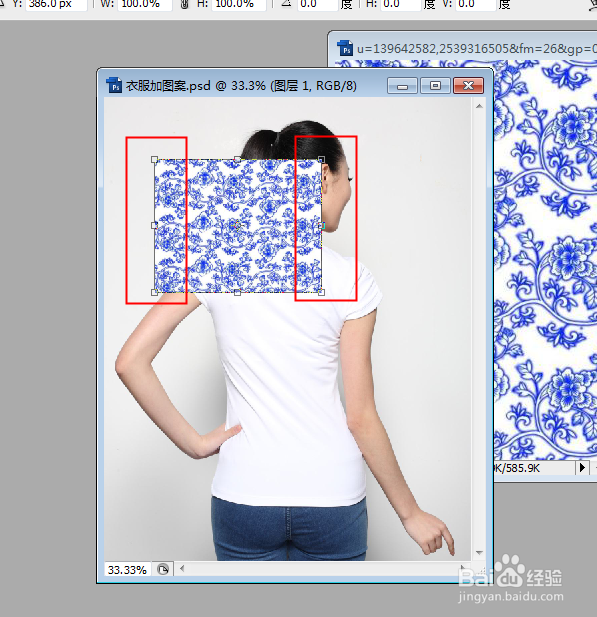
Task: Click the status bar icon beside the zoom field
Action: 163,569
